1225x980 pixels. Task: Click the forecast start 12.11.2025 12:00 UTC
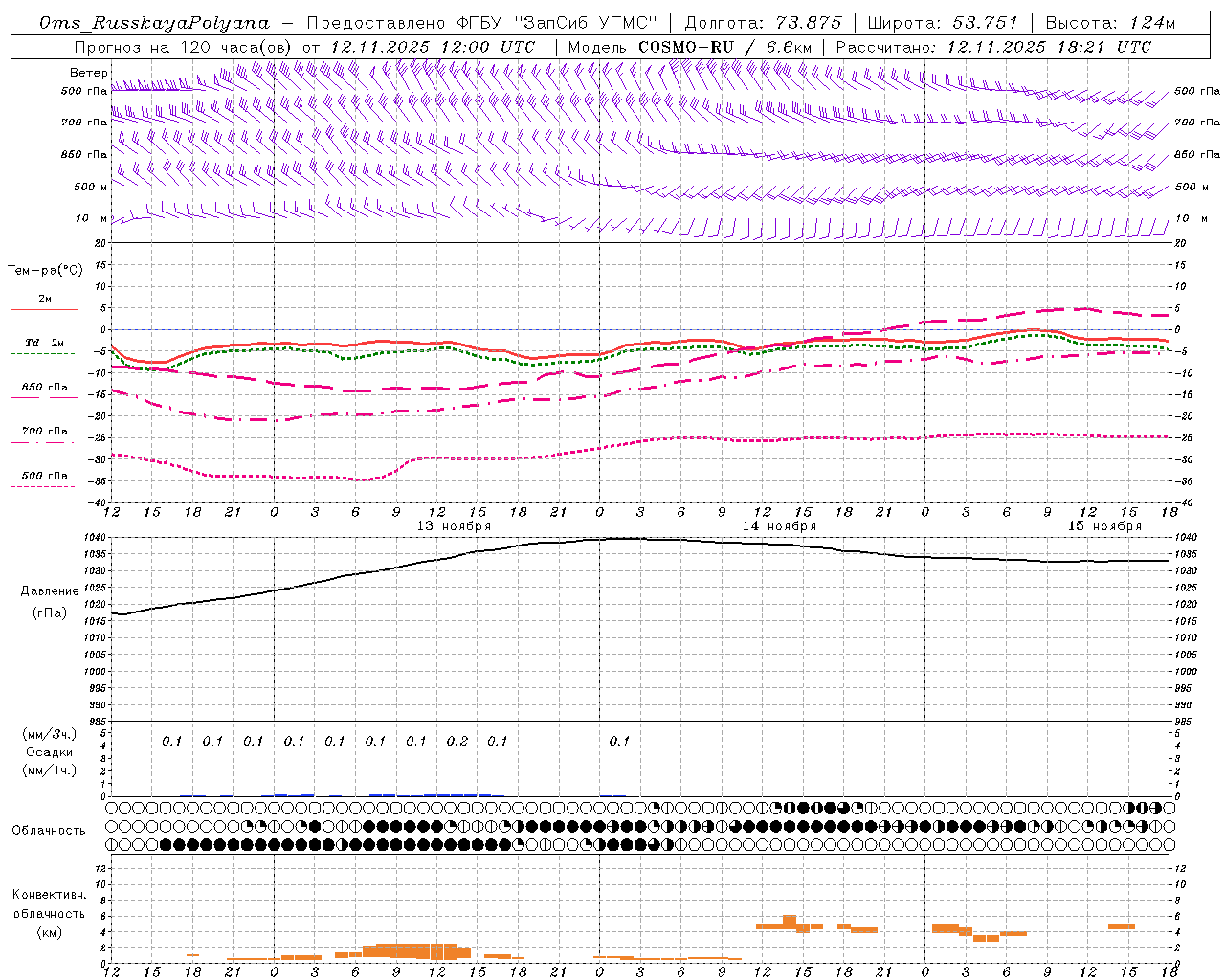[433, 46]
